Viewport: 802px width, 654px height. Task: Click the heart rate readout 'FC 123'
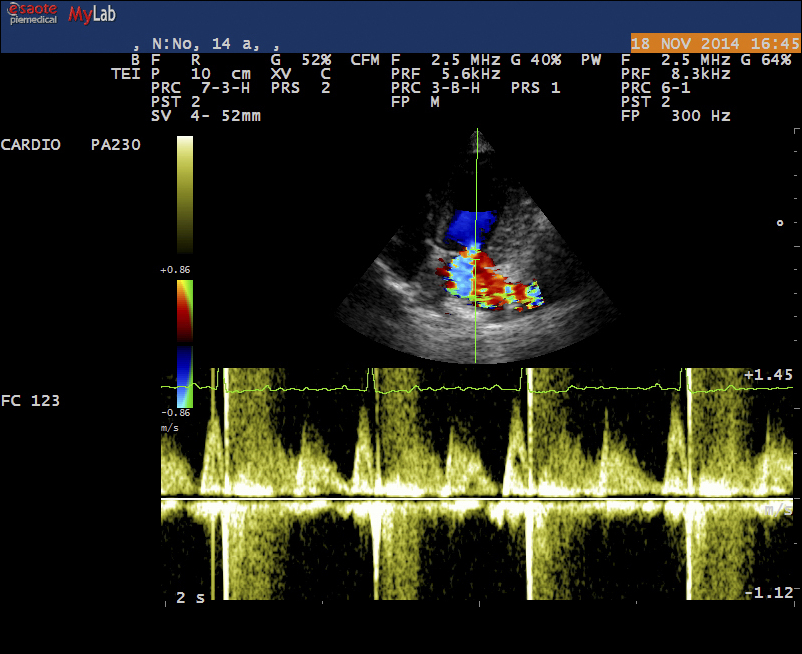point(30,400)
